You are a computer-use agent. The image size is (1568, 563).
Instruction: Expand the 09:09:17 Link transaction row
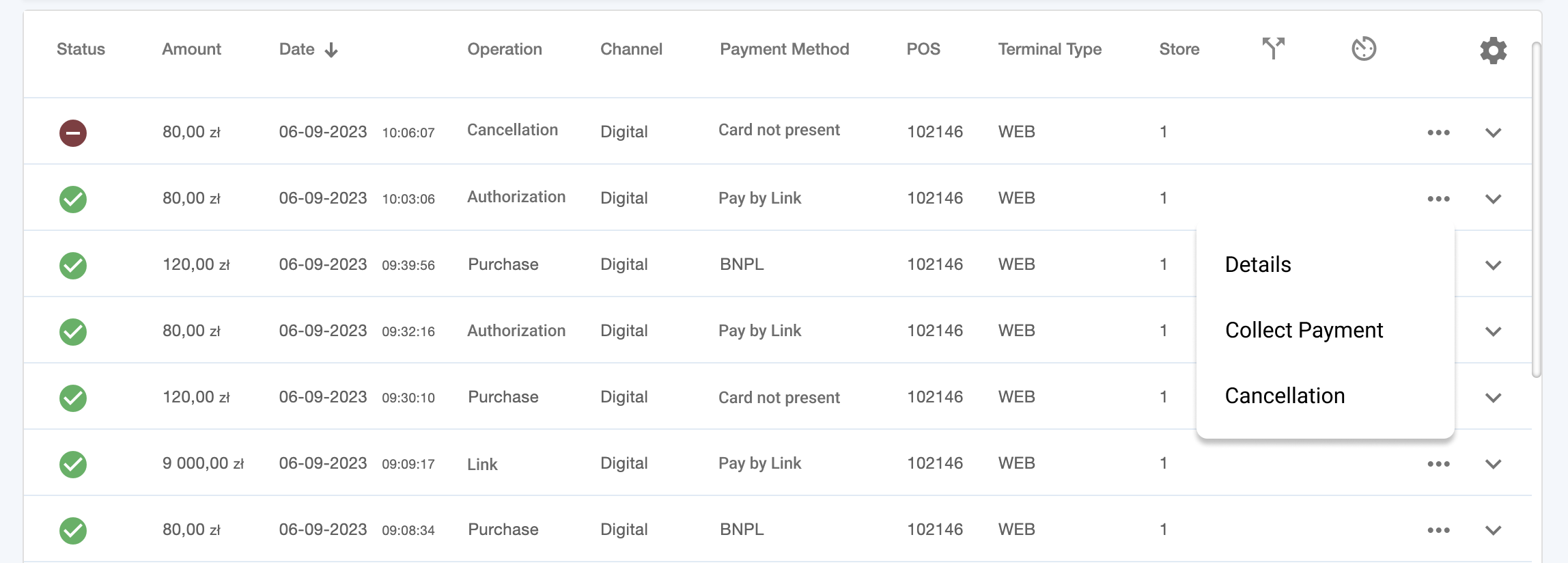[x=1493, y=464]
